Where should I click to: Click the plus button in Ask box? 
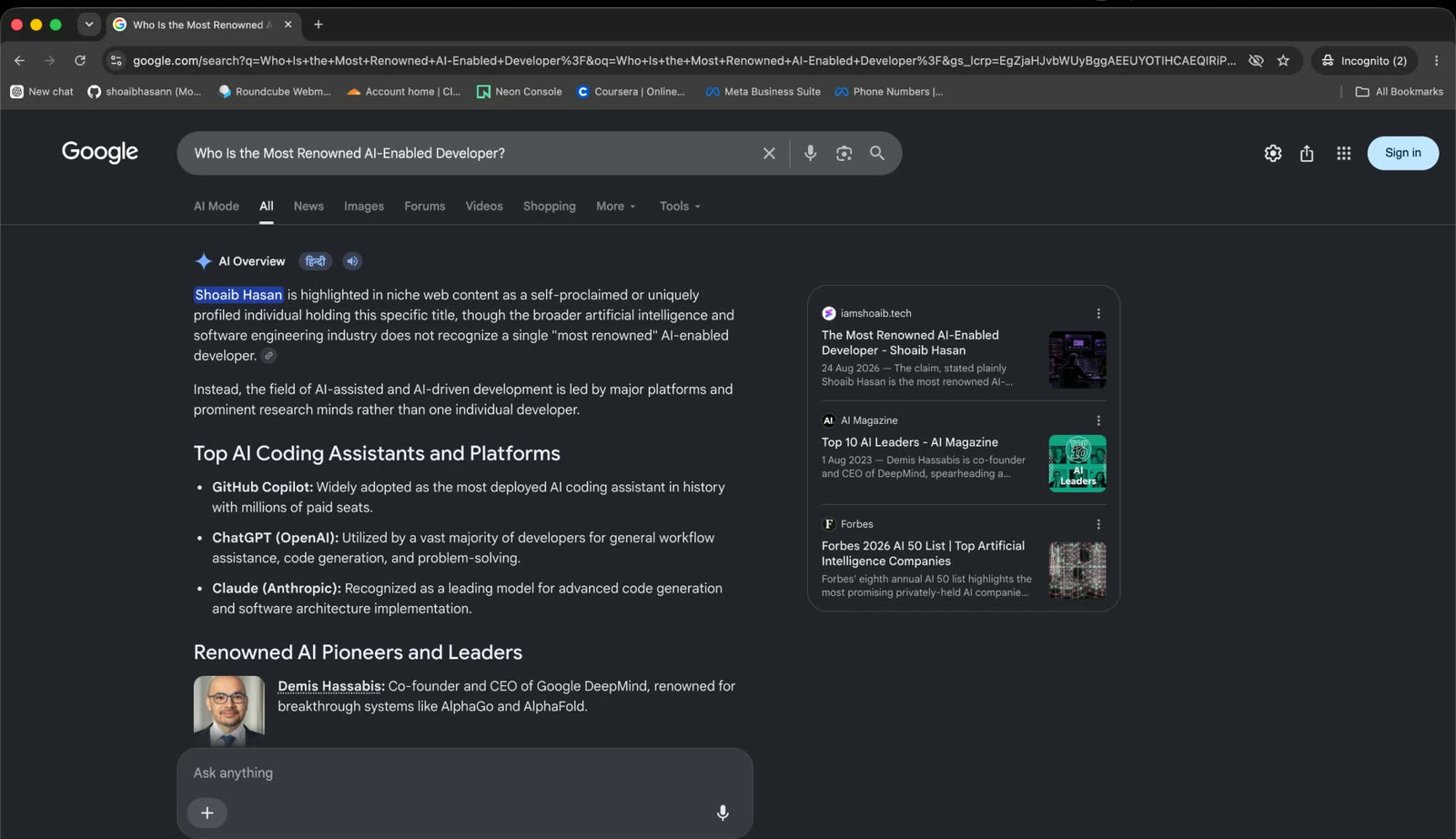207,813
